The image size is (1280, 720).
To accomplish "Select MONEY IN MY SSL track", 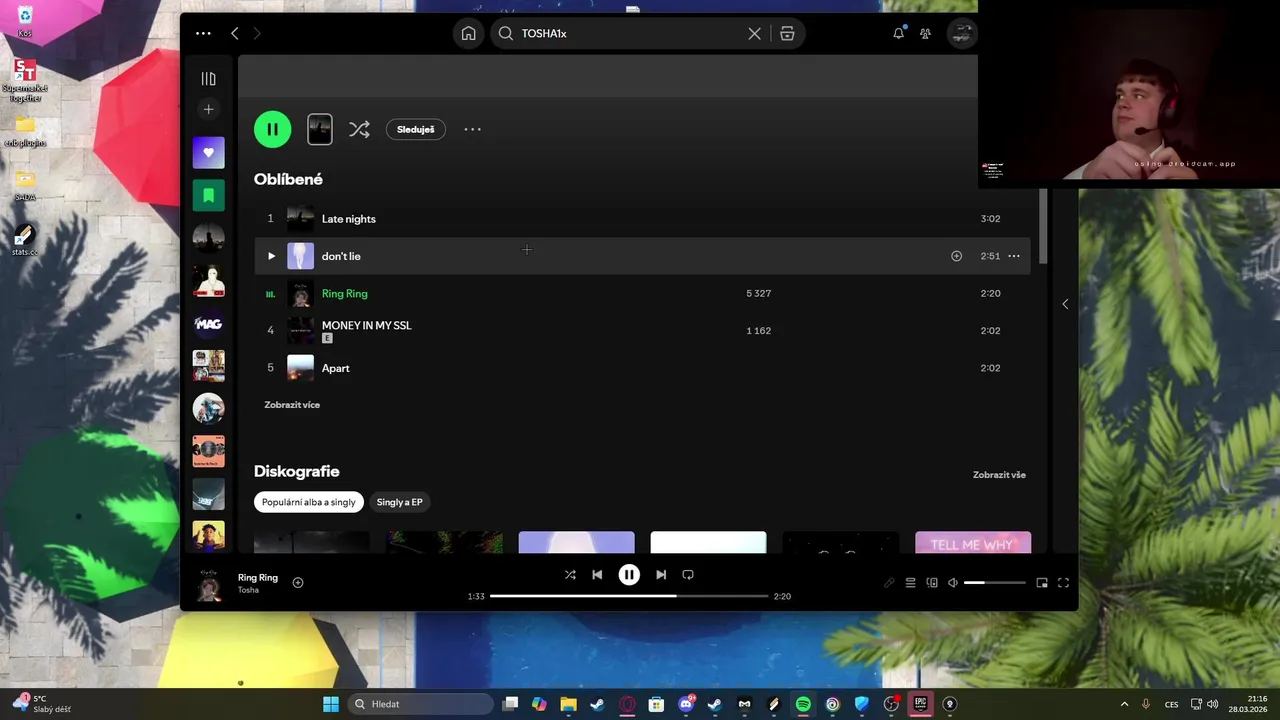I will [642, 330].
